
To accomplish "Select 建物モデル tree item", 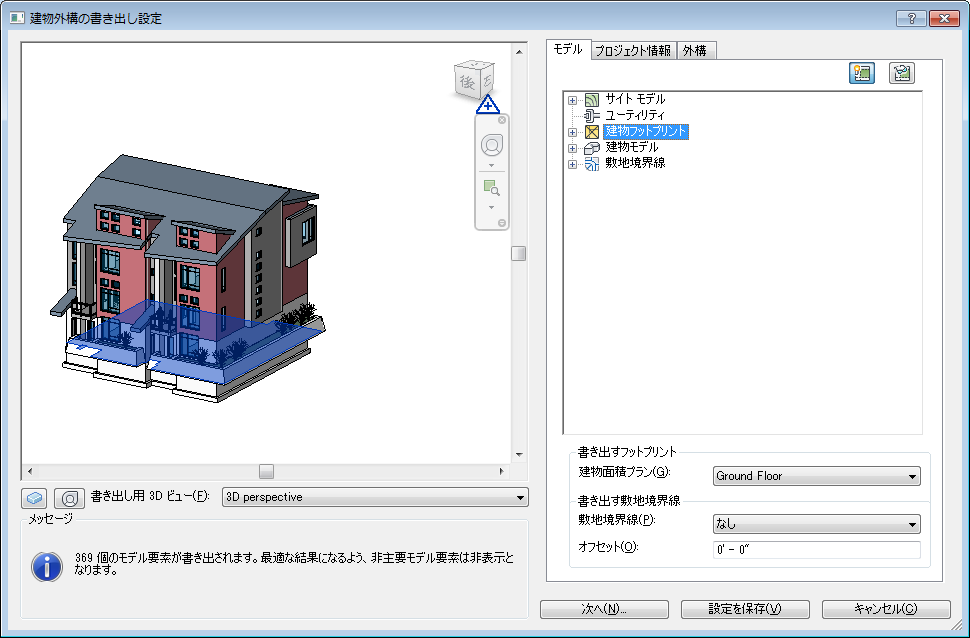I will coord(632,147).
